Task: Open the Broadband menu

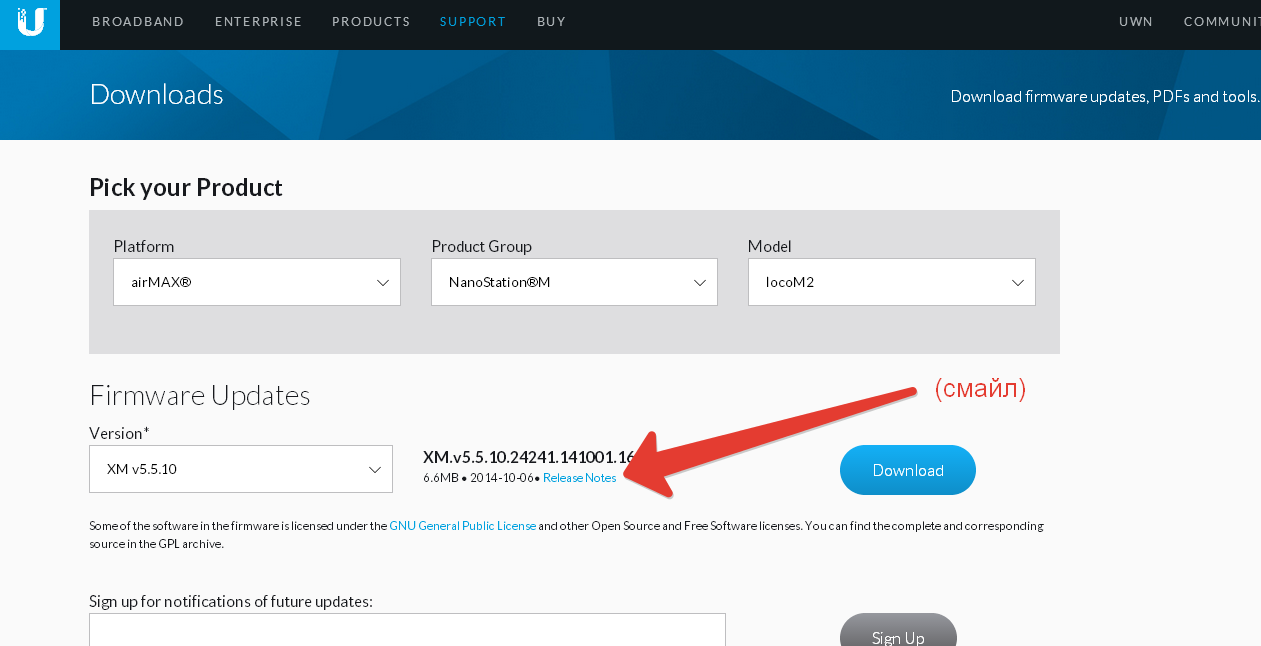Action: pyautogui.click(x=138, y=22)
